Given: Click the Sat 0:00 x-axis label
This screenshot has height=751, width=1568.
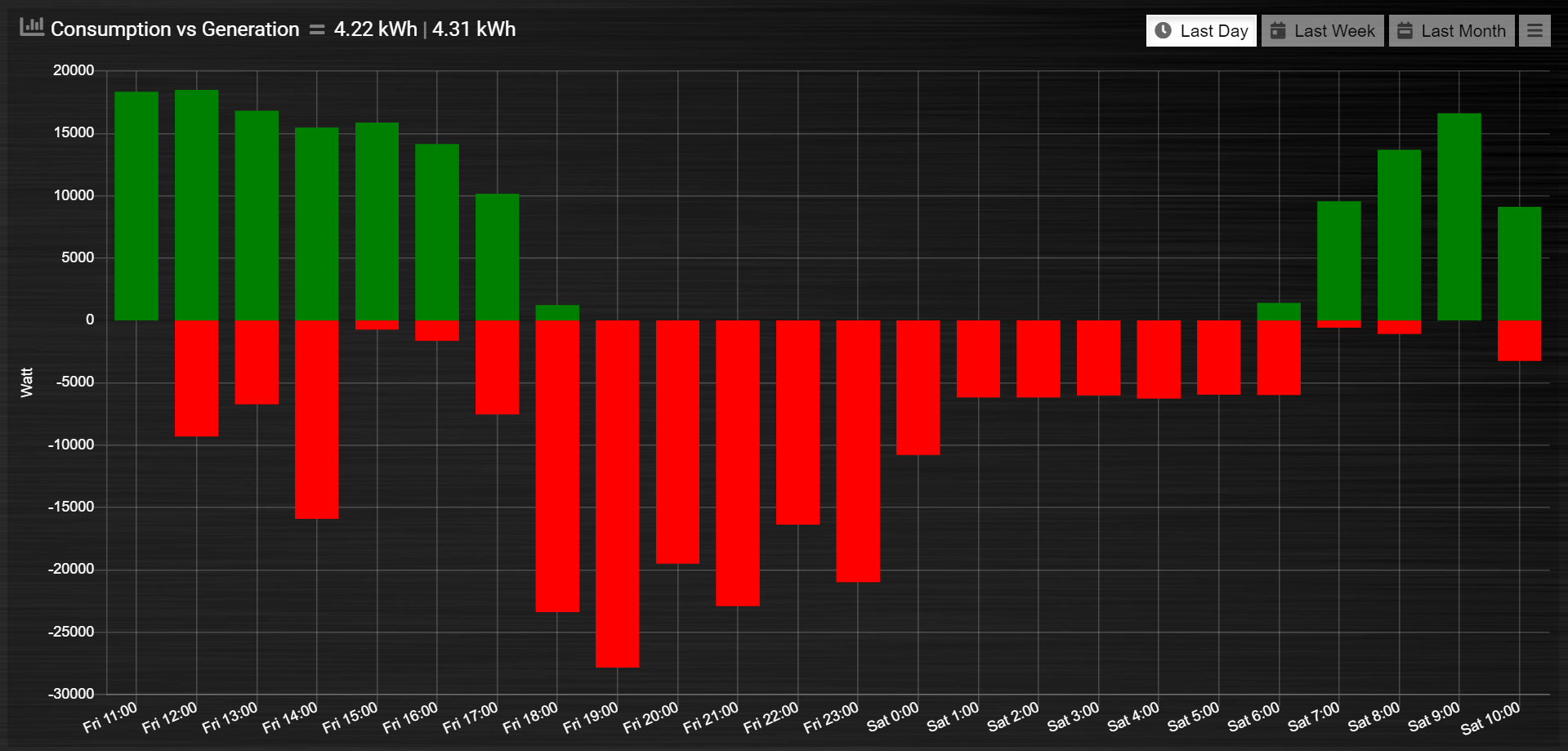Looking at the screenshot, I should pyautogui.click(x=892, y=717).
